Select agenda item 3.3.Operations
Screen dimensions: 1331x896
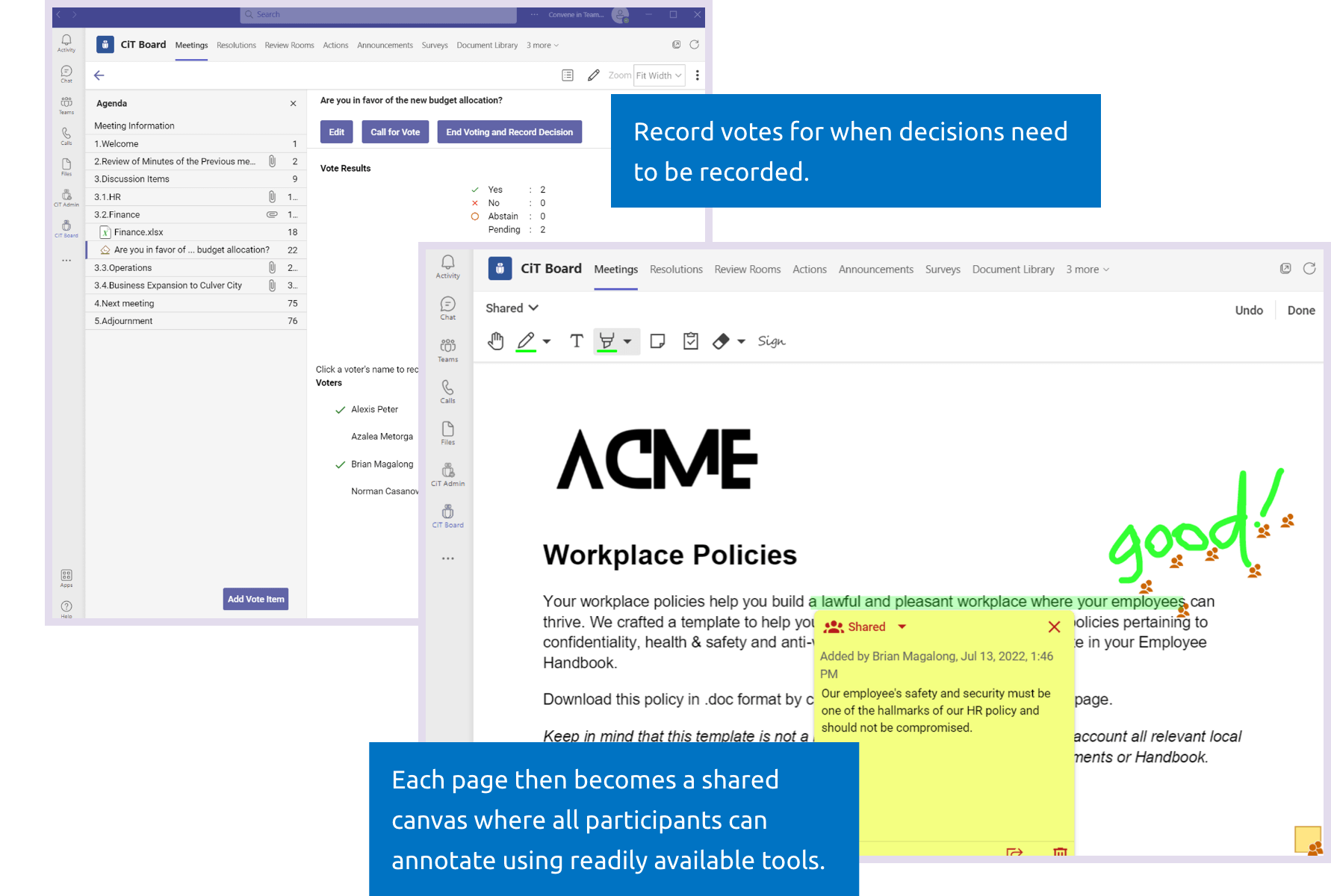[196, 268]
